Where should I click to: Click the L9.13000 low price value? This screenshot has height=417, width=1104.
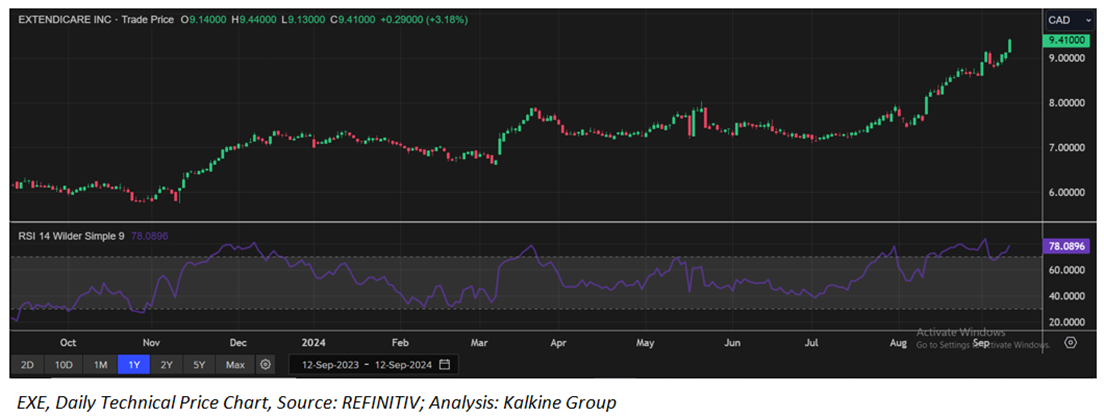point(303,20)
